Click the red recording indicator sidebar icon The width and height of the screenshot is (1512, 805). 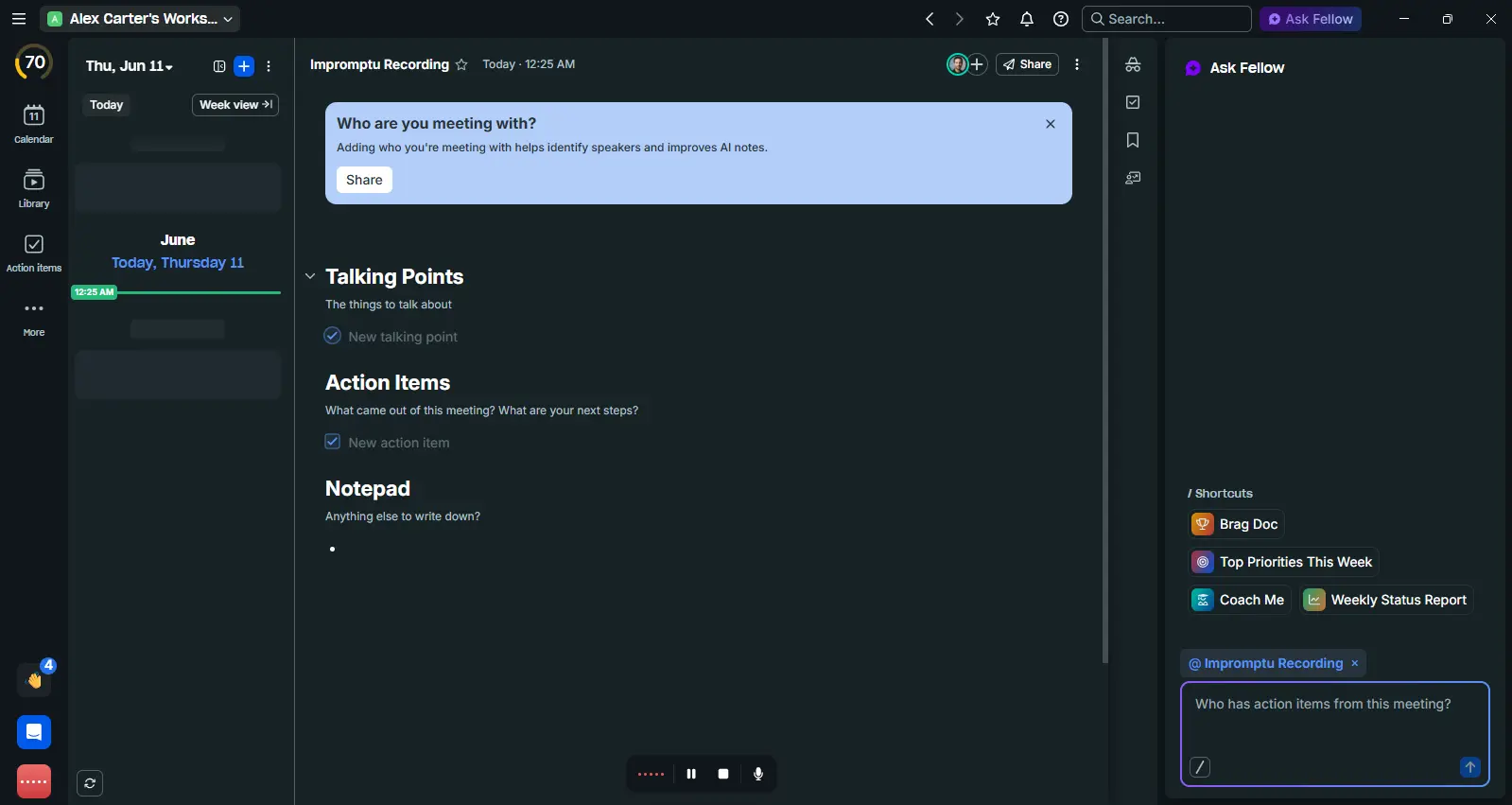coord(34,781)
